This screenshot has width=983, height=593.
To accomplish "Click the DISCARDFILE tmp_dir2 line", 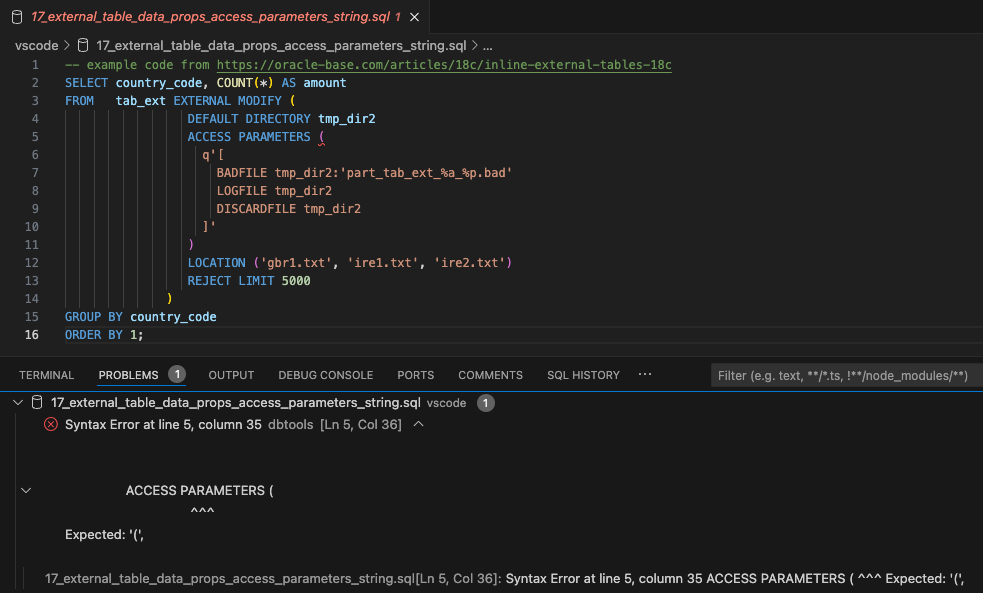I will [288, 209].
